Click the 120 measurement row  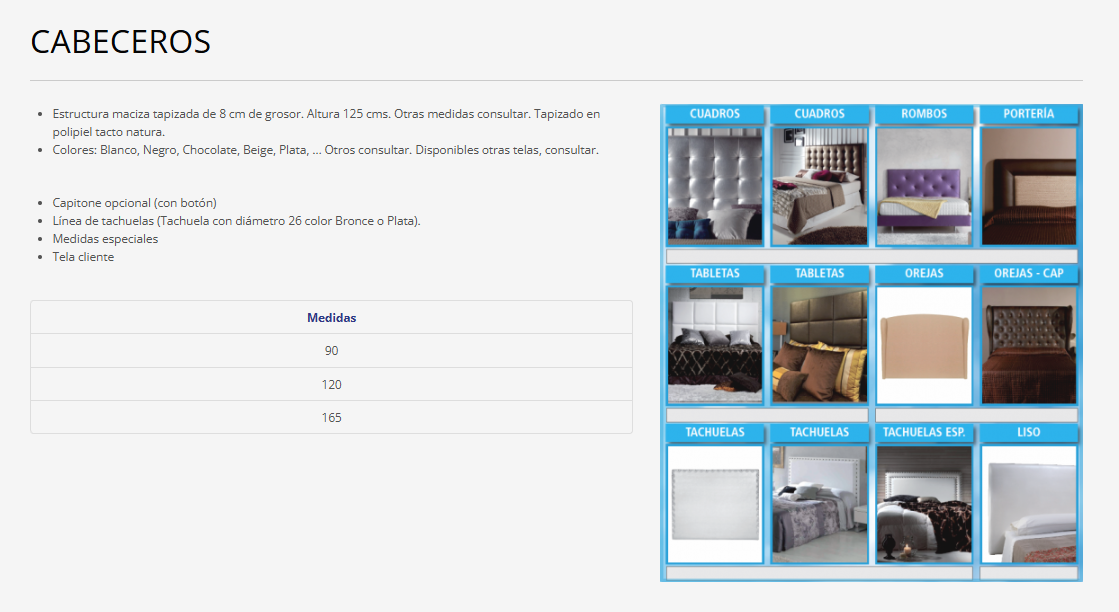[331, 384]
